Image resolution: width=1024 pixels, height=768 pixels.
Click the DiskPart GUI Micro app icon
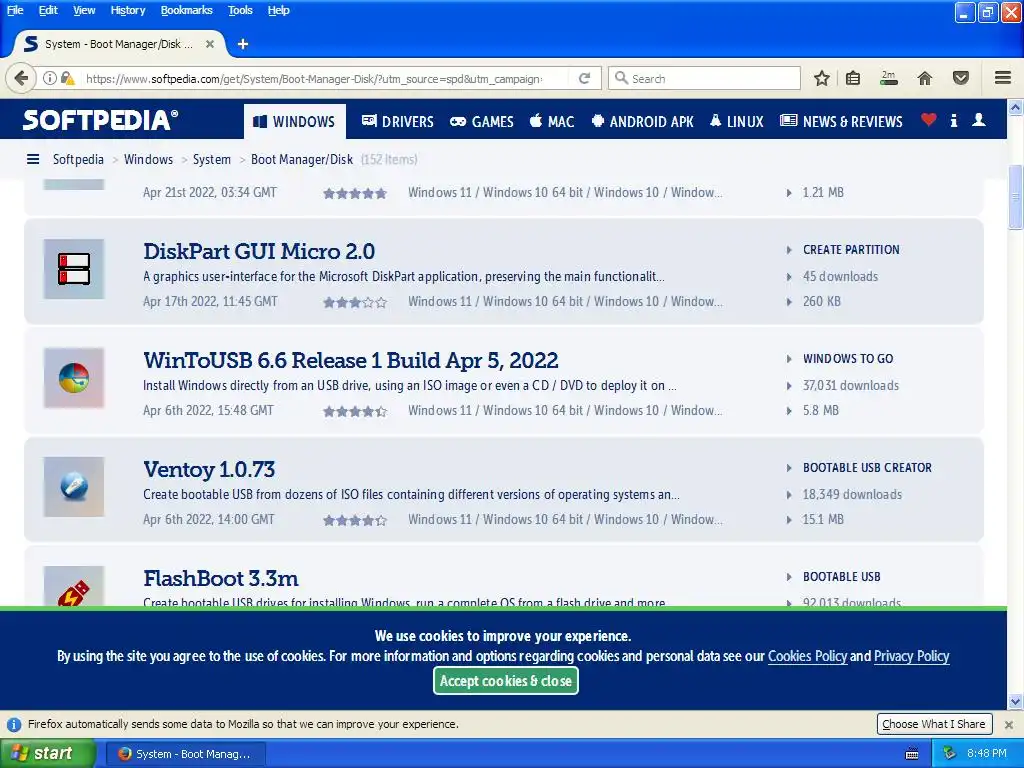pos(74,269)
